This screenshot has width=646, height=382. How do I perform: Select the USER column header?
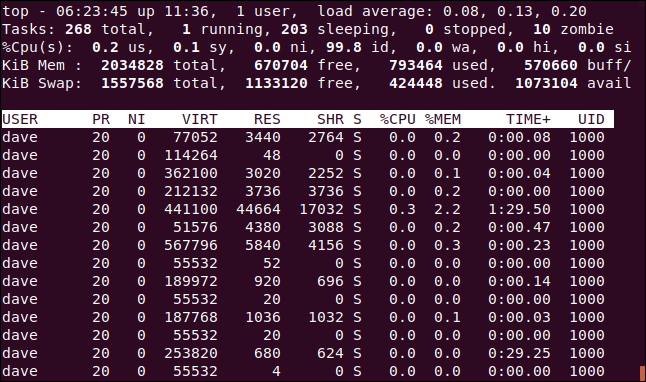pos(20,119)
